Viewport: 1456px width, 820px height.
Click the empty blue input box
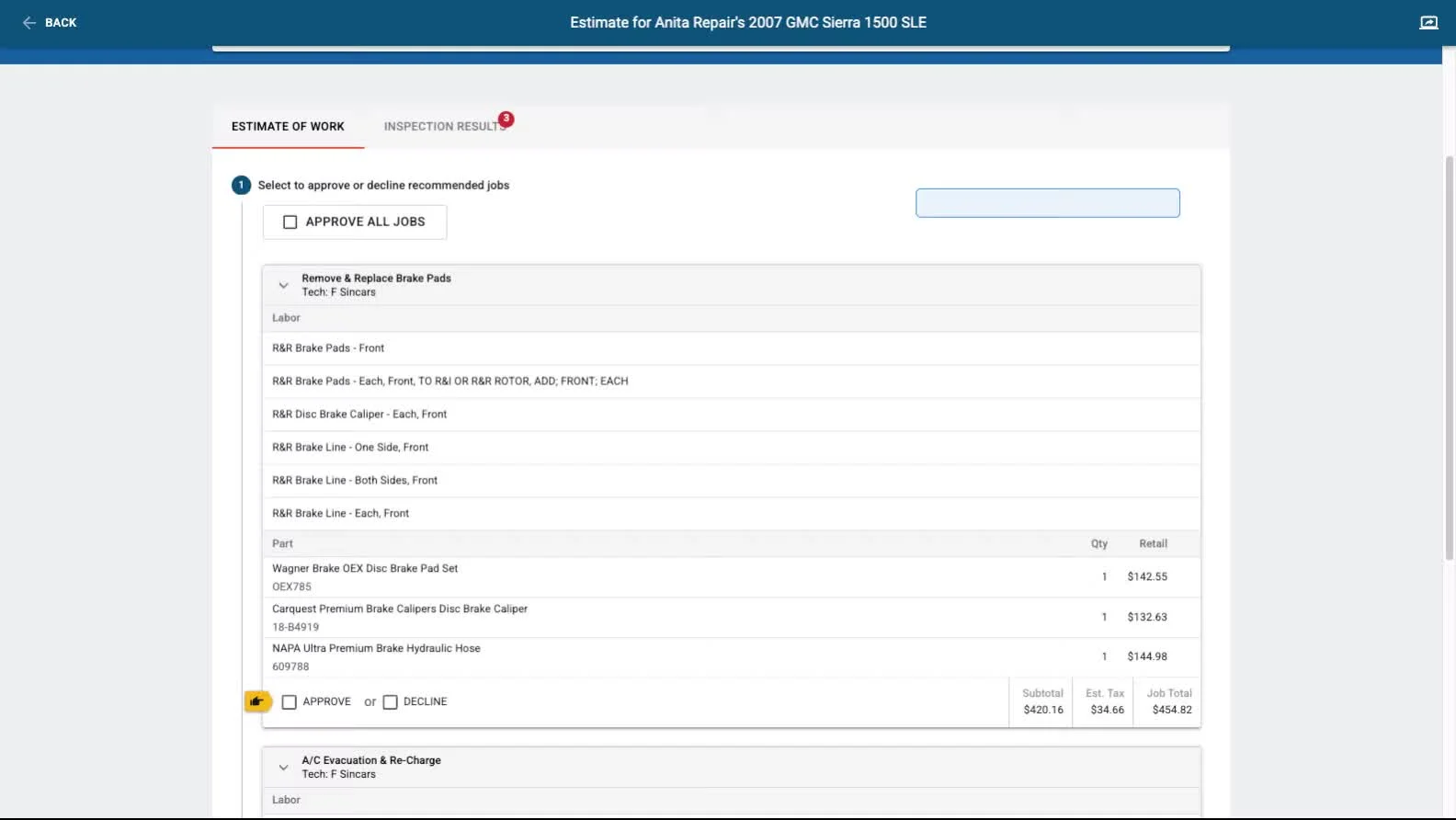[1047, 203]
